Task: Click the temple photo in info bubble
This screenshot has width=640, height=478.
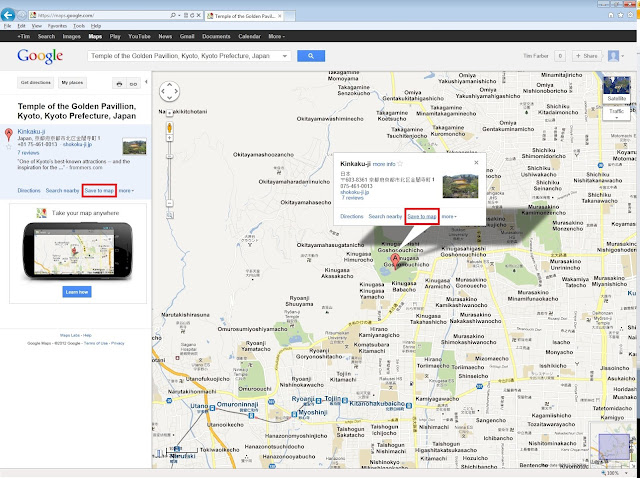Action: click(460, 186)
